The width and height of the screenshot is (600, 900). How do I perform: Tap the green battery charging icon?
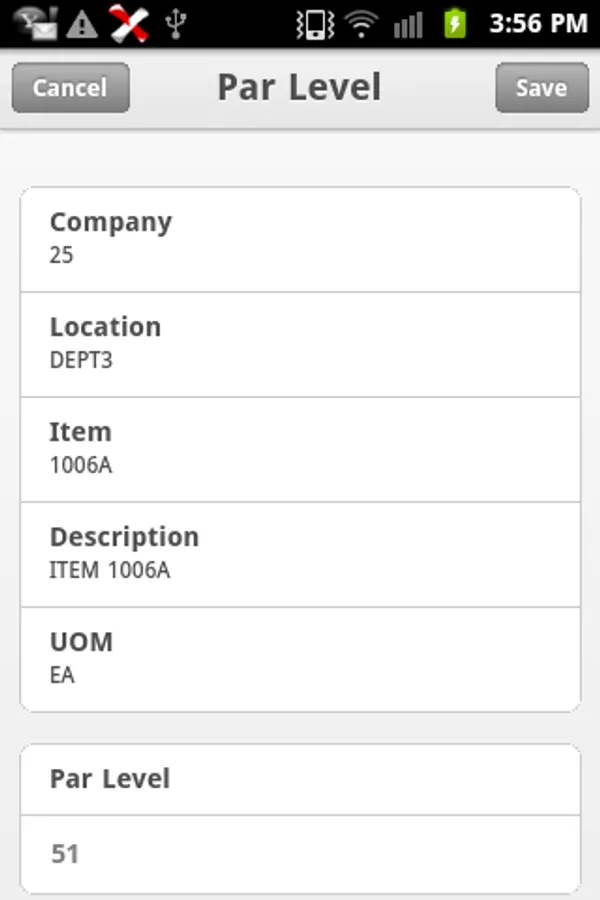point(455,24)
